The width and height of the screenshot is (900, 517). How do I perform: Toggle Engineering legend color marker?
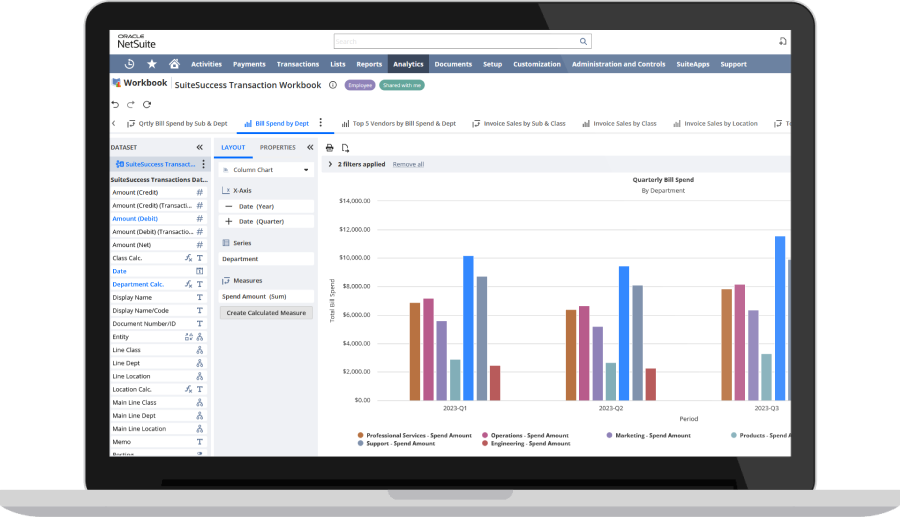[x=485, y=444]
